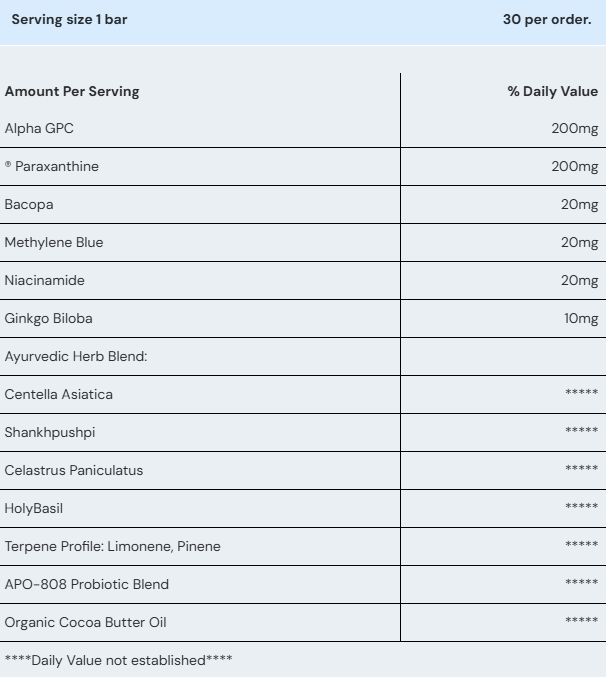Click the Bacopa row label
The height and width of the screenshot is (677, 606).
29,205
